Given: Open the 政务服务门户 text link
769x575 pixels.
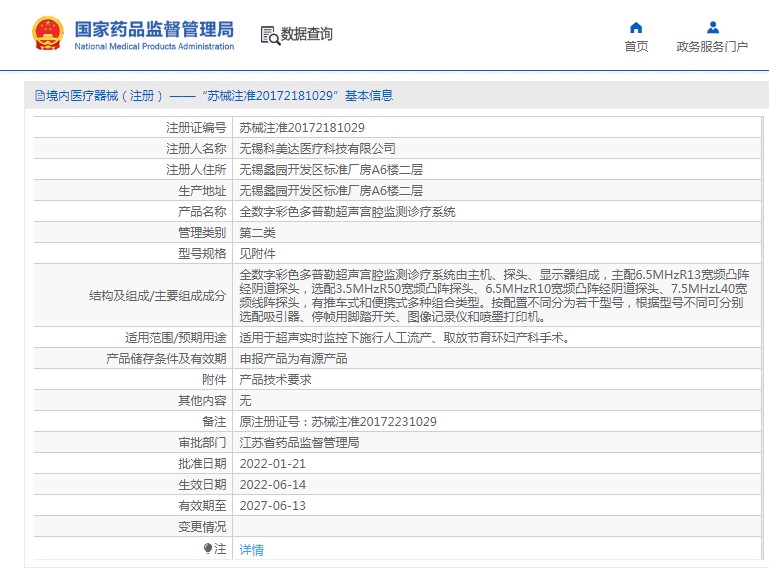Looking at the screenshot, I should 712,47.
